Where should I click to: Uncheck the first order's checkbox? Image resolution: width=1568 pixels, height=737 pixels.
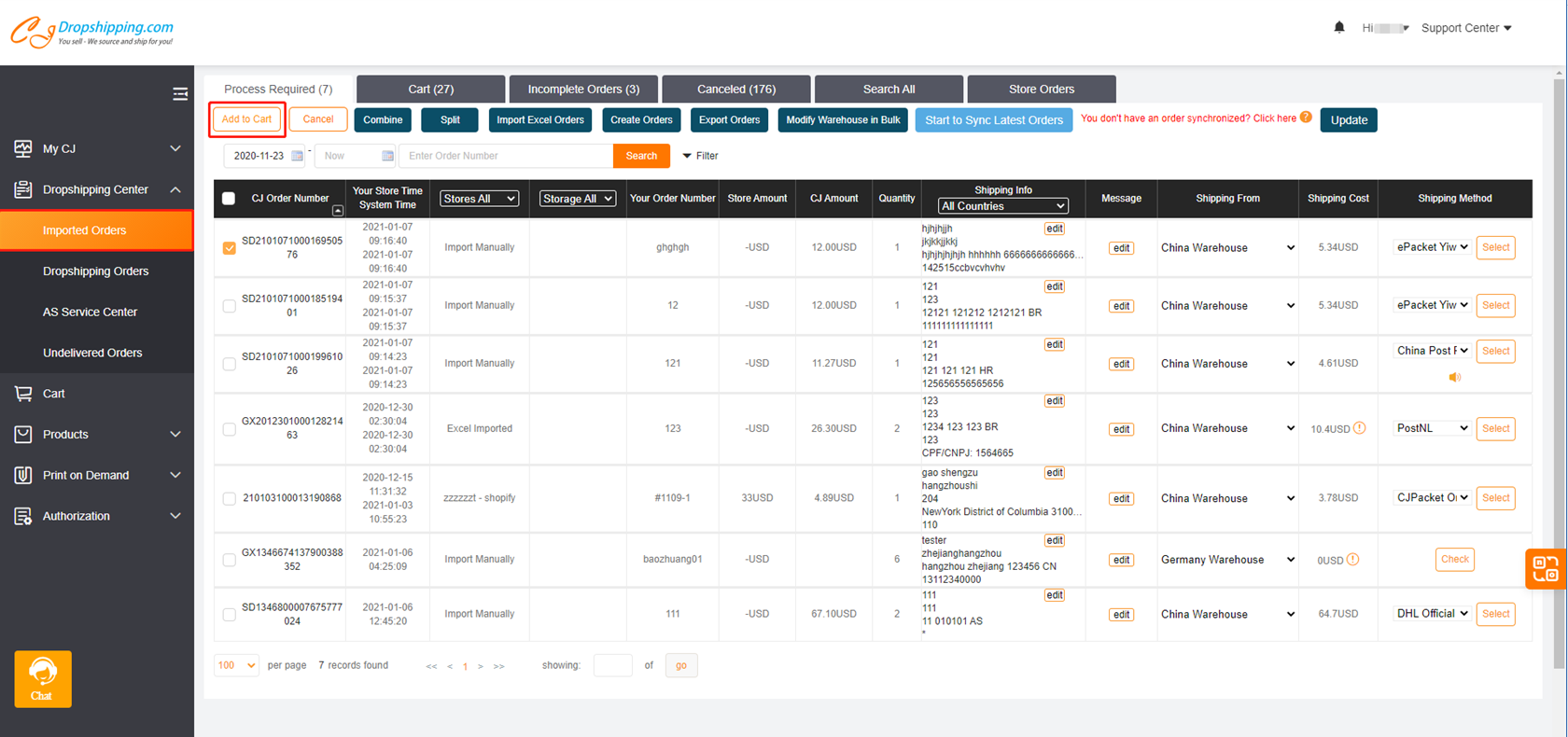[229, 248]
